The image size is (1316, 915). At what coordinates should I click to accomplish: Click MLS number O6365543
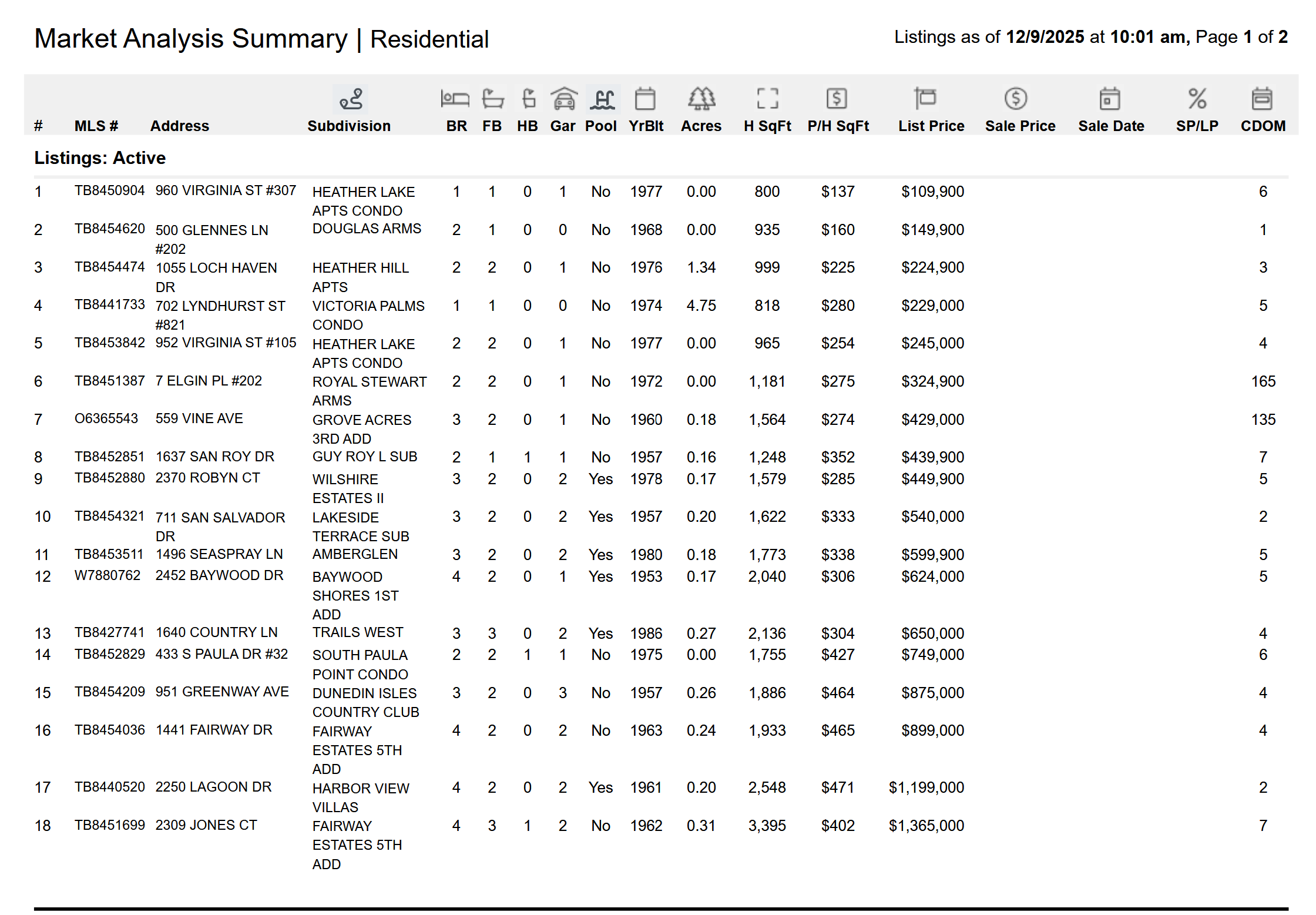click(106, 418)
